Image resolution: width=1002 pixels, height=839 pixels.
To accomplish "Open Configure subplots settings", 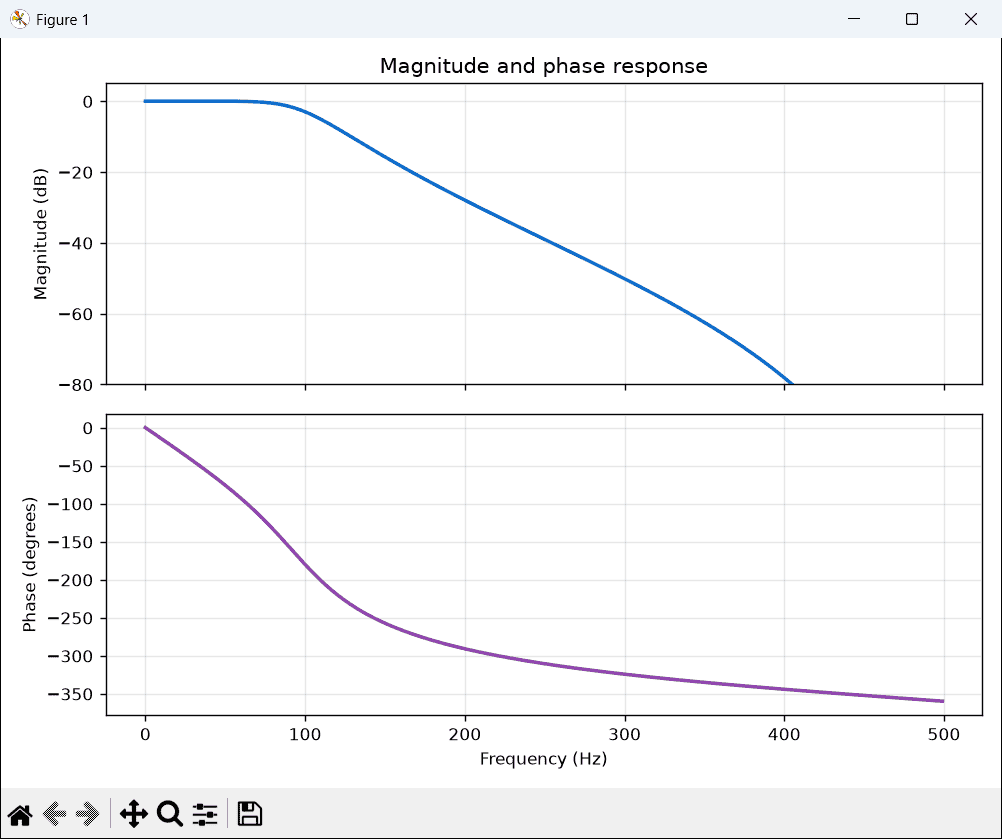I will click(205, 815).
